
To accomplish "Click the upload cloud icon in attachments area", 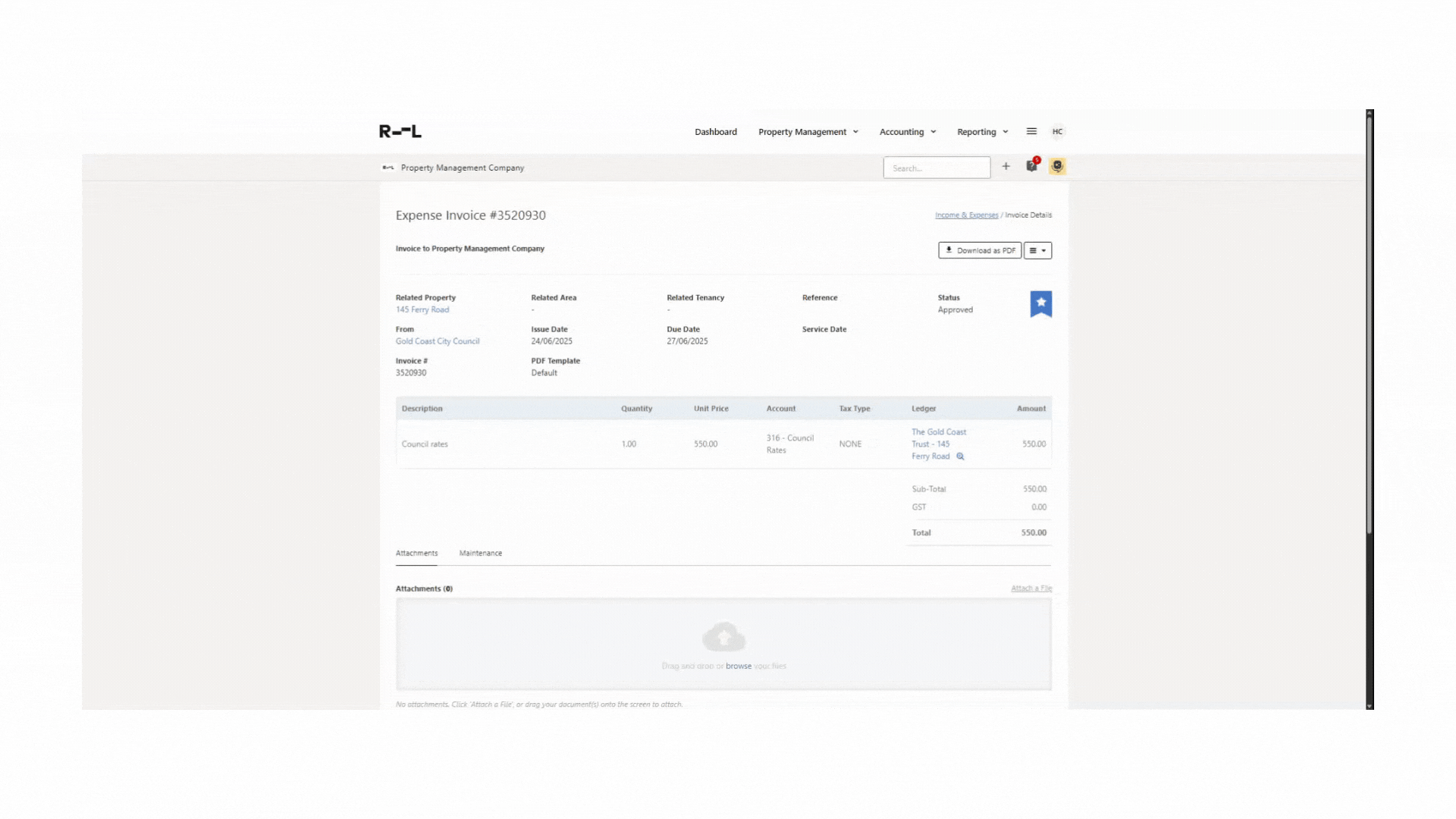I will 723,637.
